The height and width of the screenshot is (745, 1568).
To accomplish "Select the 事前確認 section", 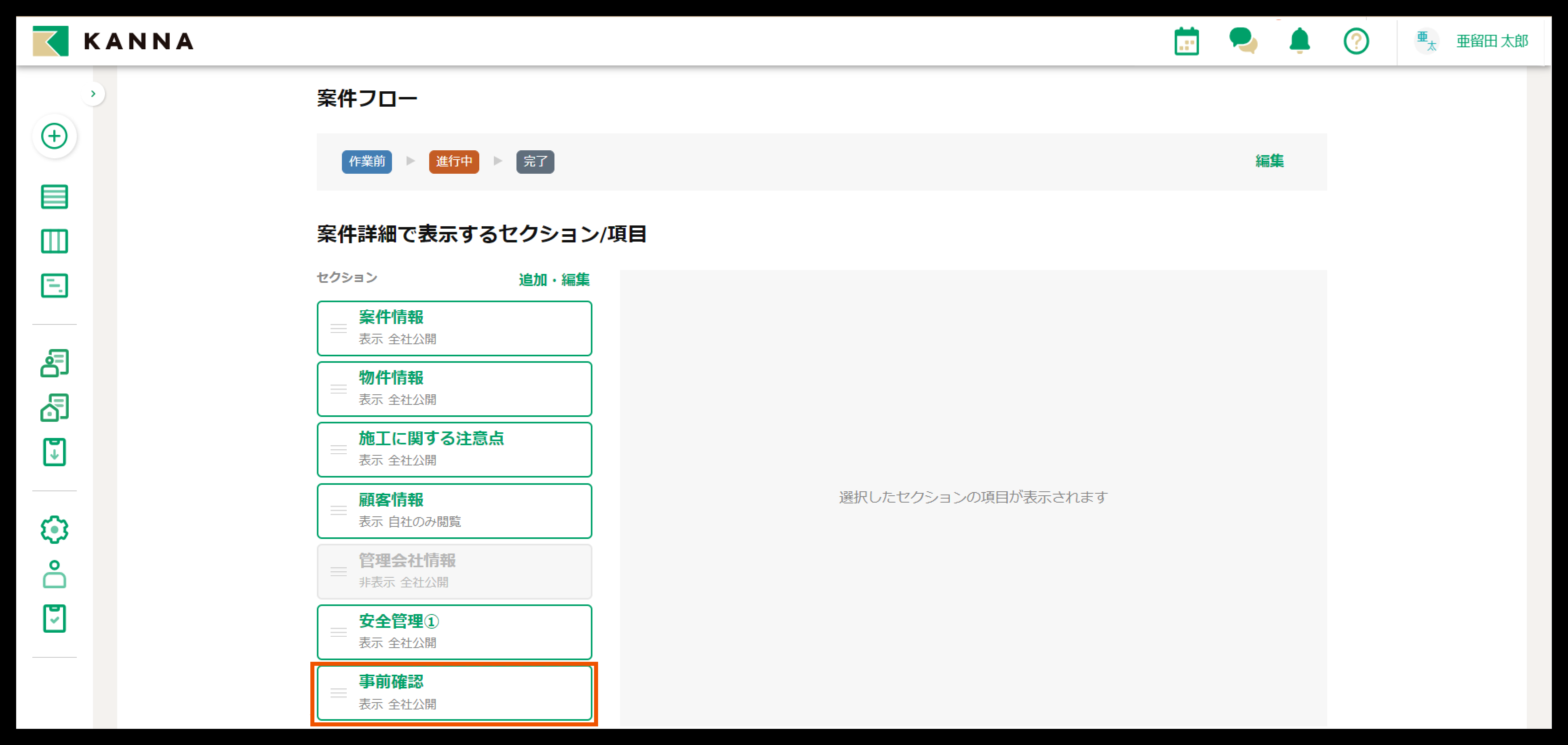I will click(454, 692).
